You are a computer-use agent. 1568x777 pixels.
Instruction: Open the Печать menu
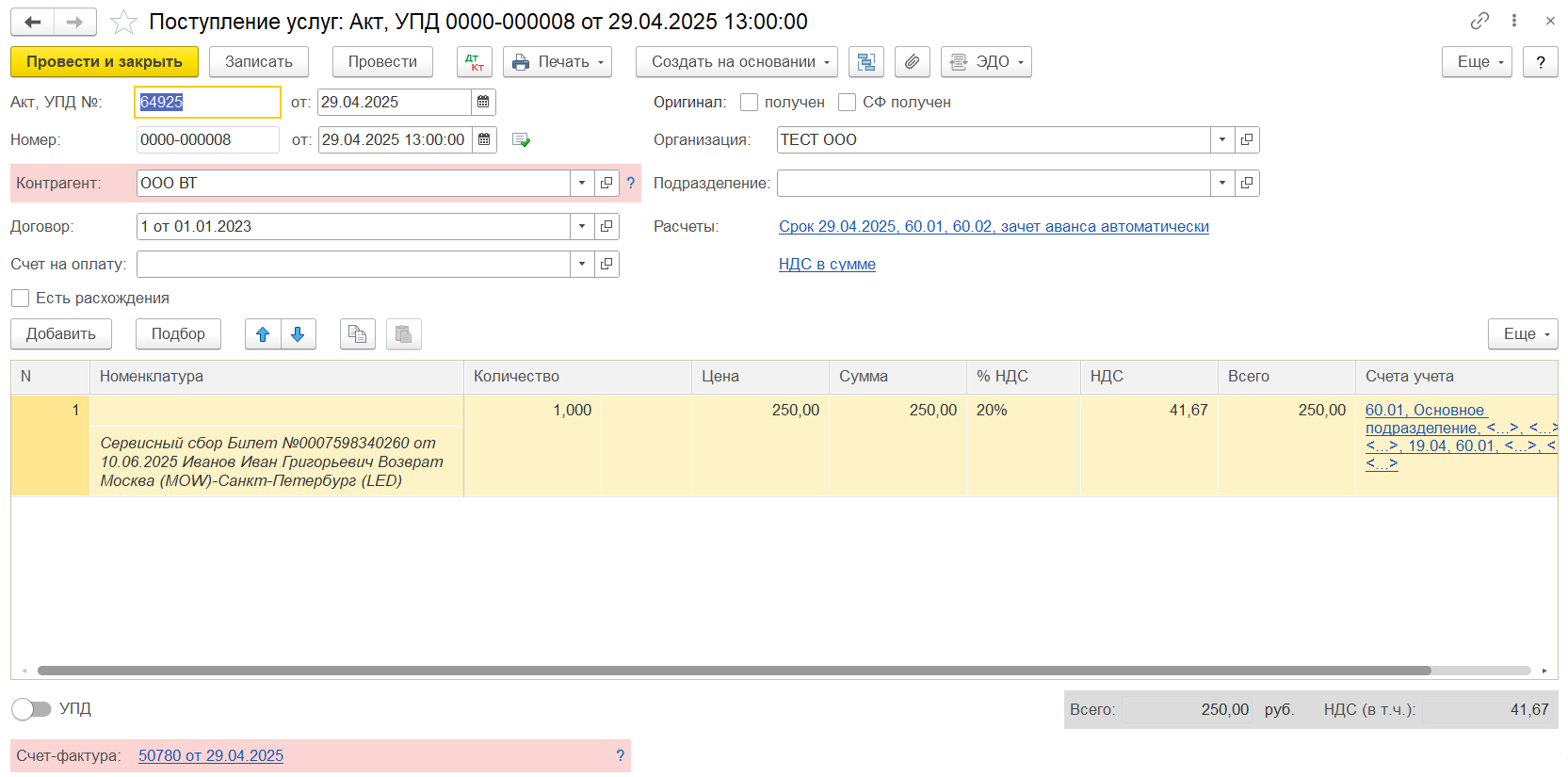pyautogui.click(x=558, y=62)
